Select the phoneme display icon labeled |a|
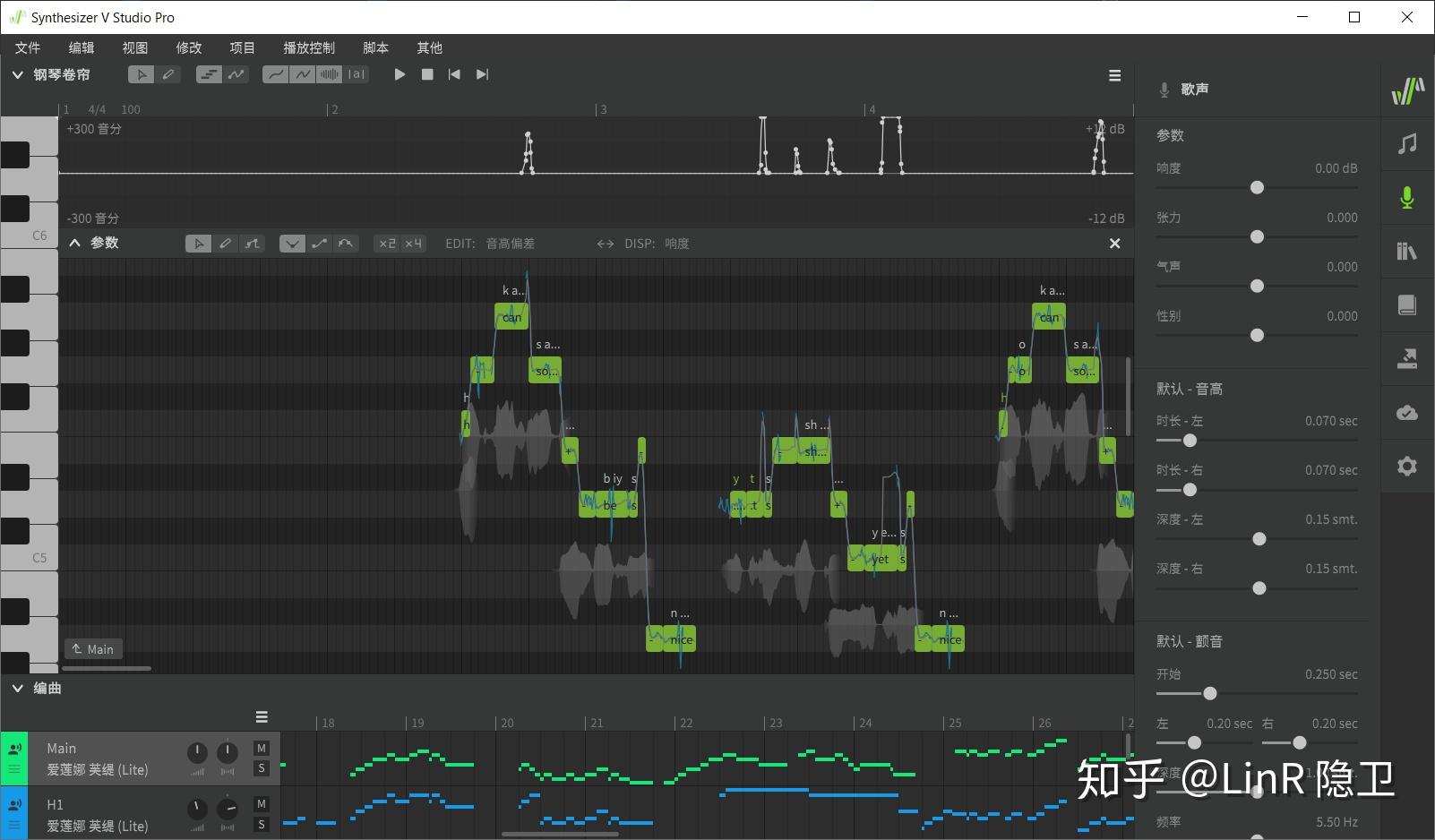 357,74
